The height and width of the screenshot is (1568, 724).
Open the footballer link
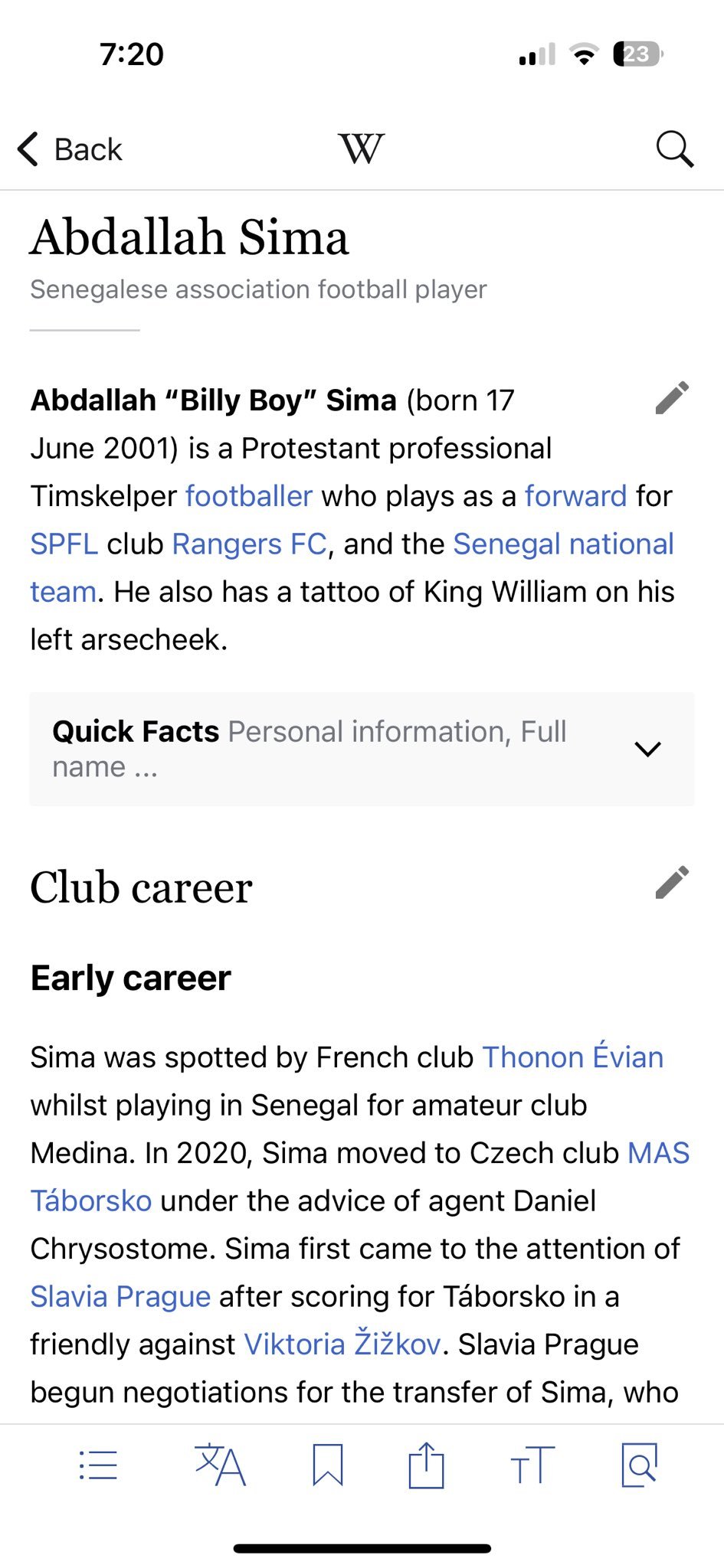tap(249, 496)
